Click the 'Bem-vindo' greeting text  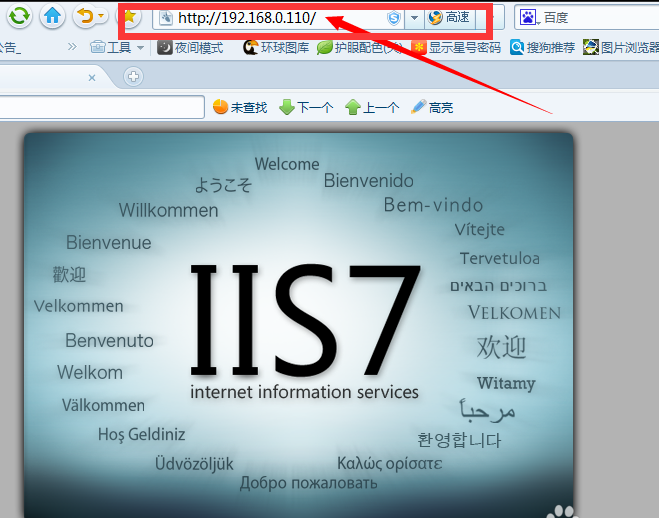point(433,205)
